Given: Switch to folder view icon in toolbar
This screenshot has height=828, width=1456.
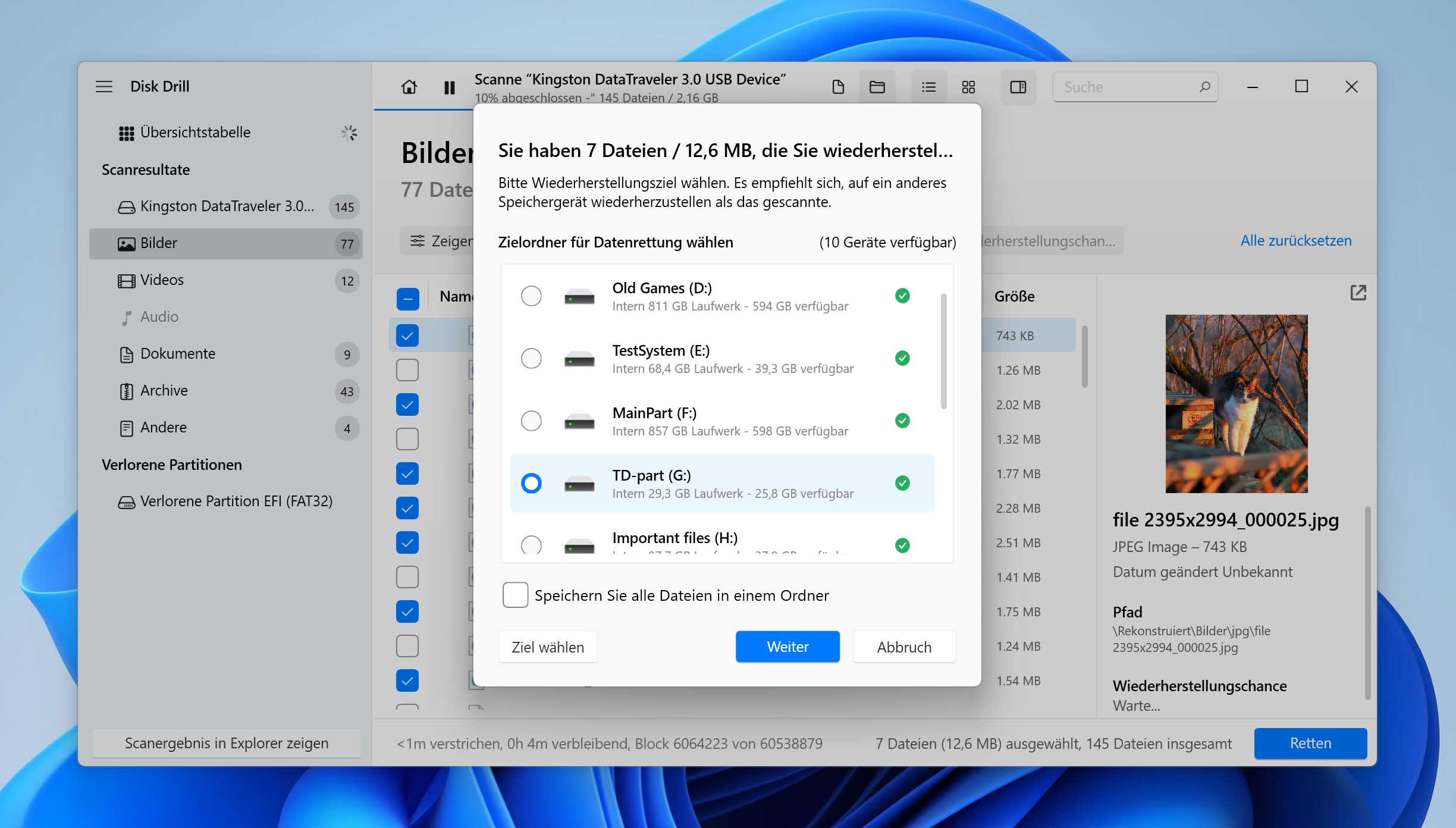Looking at the screenshot, I should point(877,87).
